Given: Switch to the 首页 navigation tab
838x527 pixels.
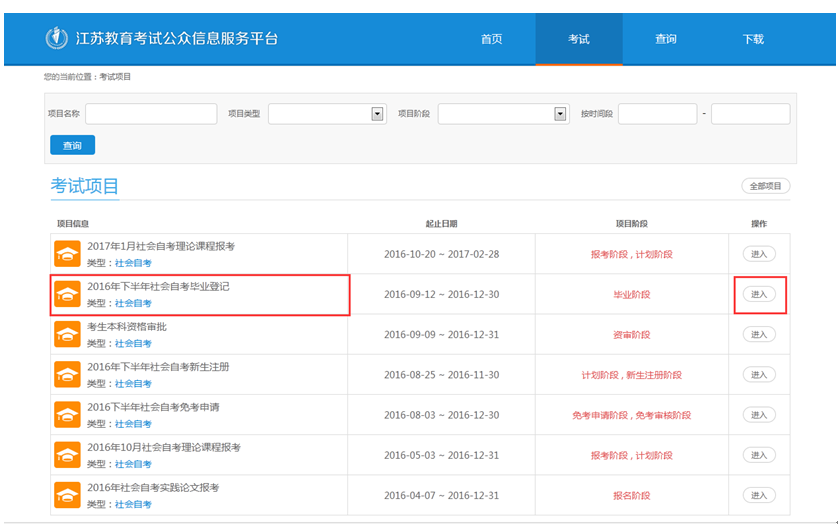Looking at the screenshot, I should [x=491, y=39].
